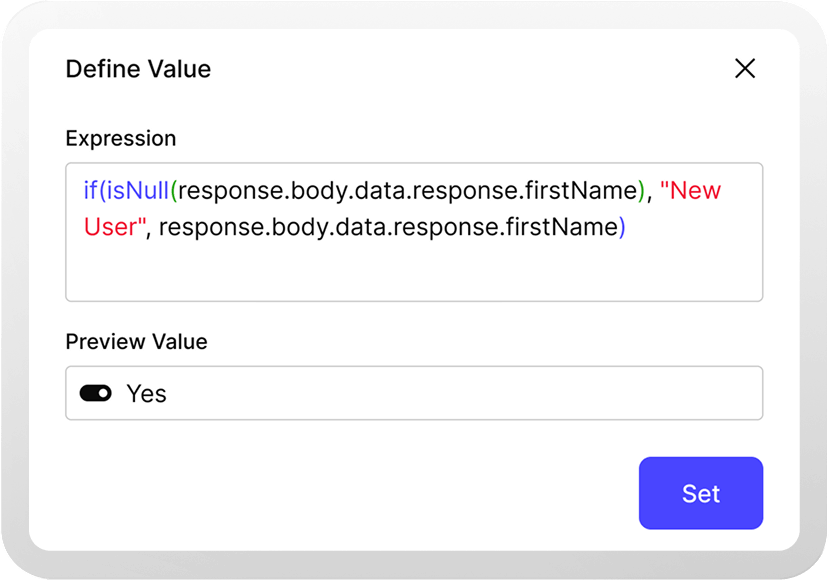
Task: Click the Yes label beside the switch
Action: [146, 393]
